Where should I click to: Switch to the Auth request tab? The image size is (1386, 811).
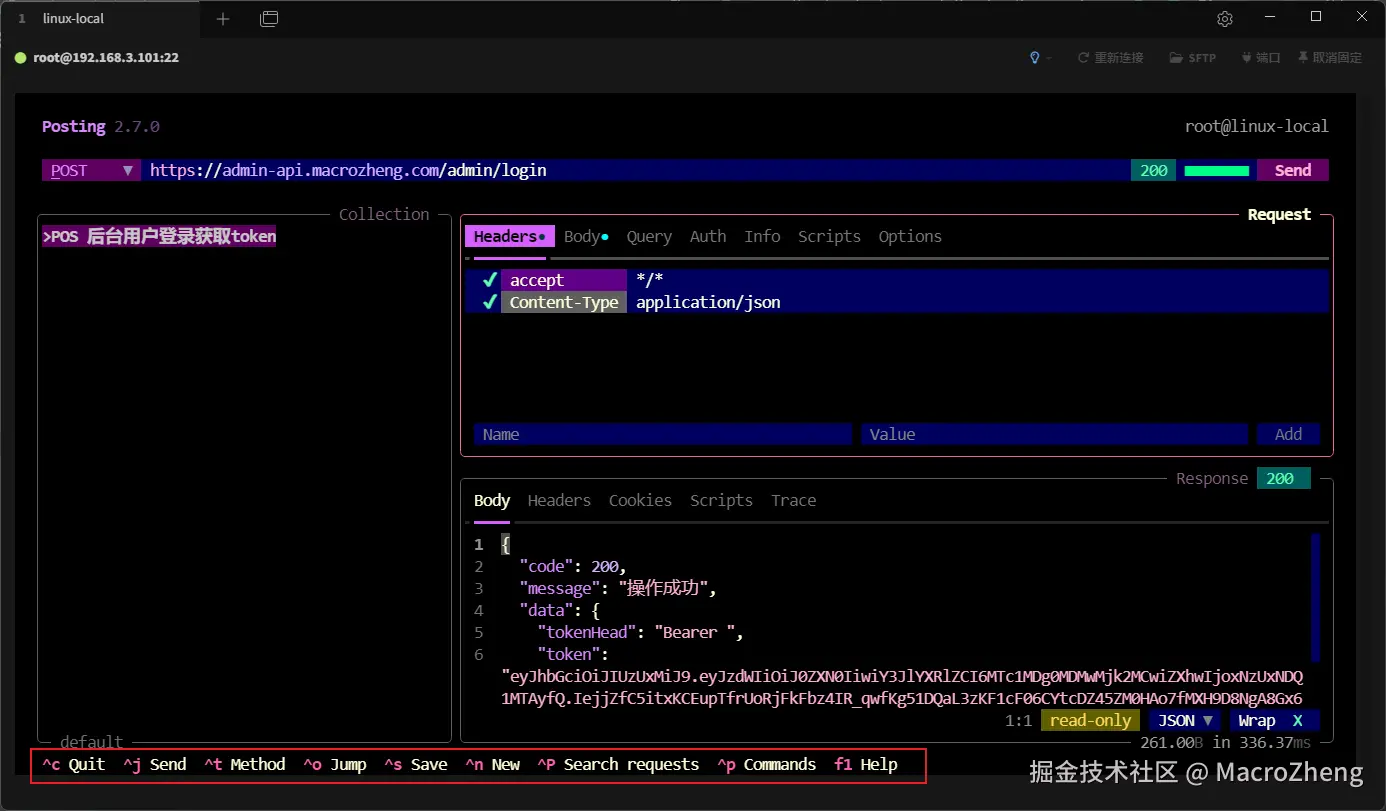pyautogui.click(x=707, y=237)
